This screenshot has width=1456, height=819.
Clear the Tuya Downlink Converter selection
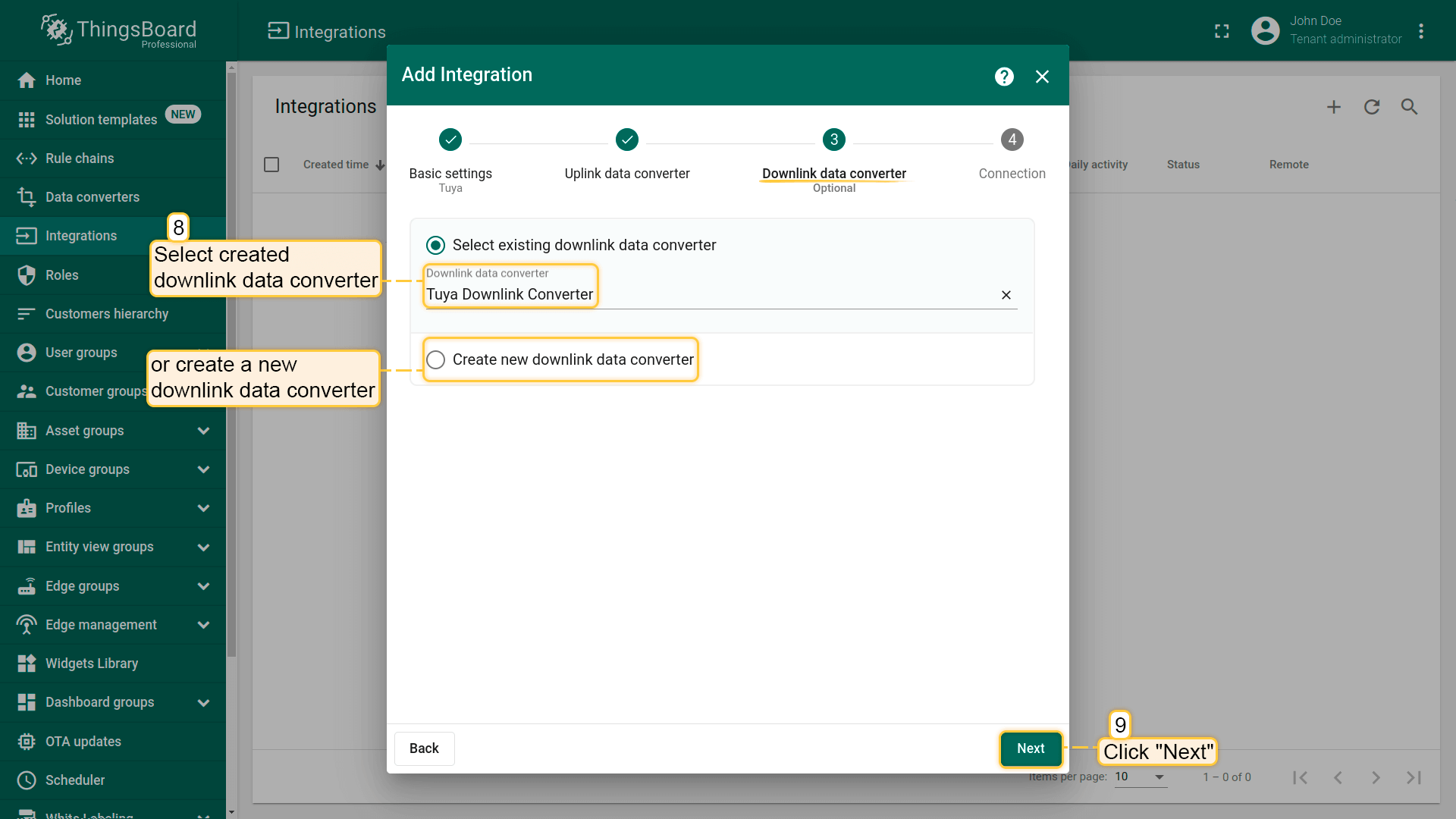[1006, 295]
